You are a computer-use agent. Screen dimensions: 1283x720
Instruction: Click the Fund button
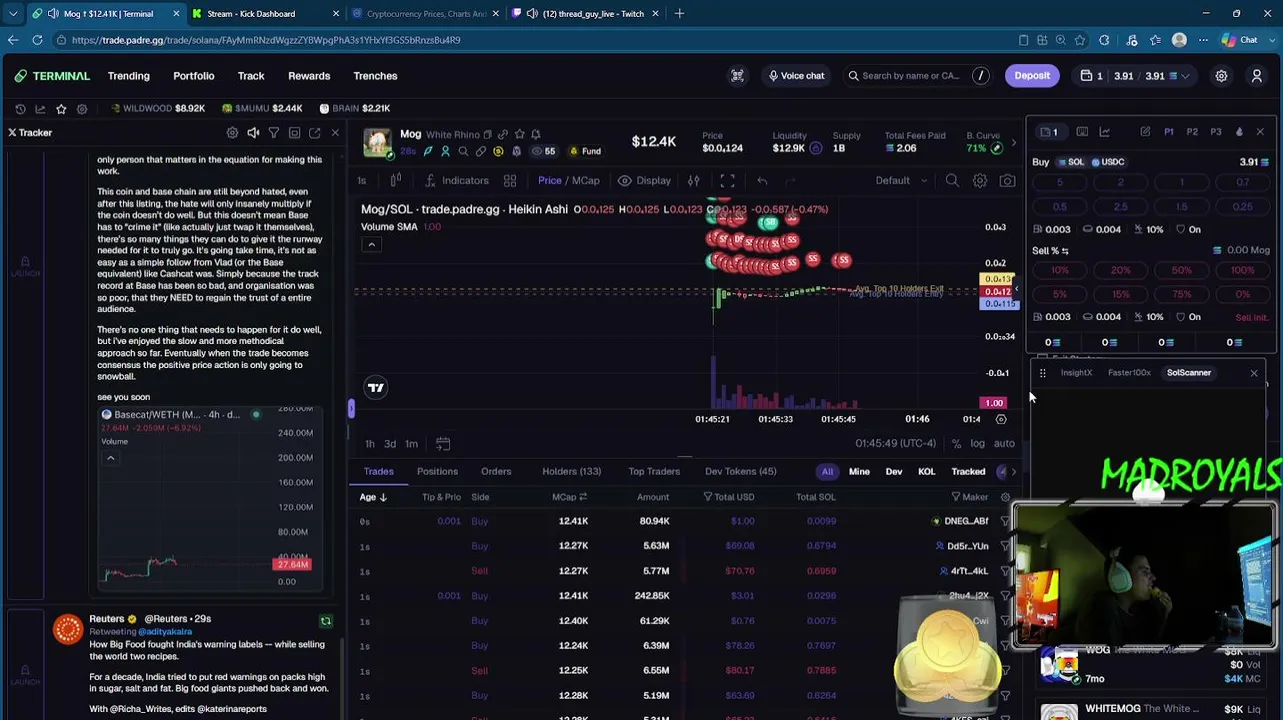coord(585,152)
